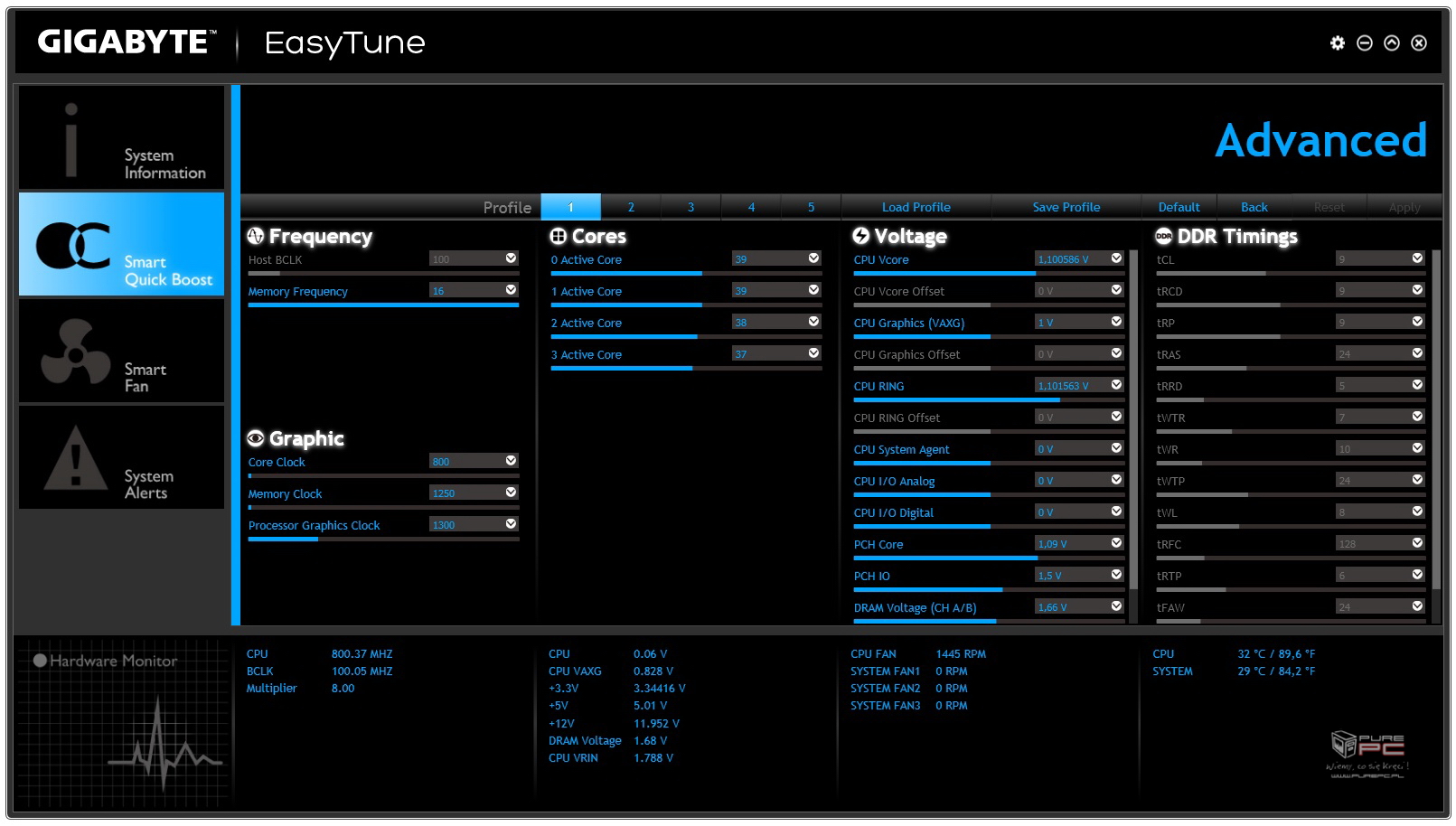Expand 1 Active Core multiplier dropdown
The width and height of the screenshot is (1456, 826).
coord(813,290)
